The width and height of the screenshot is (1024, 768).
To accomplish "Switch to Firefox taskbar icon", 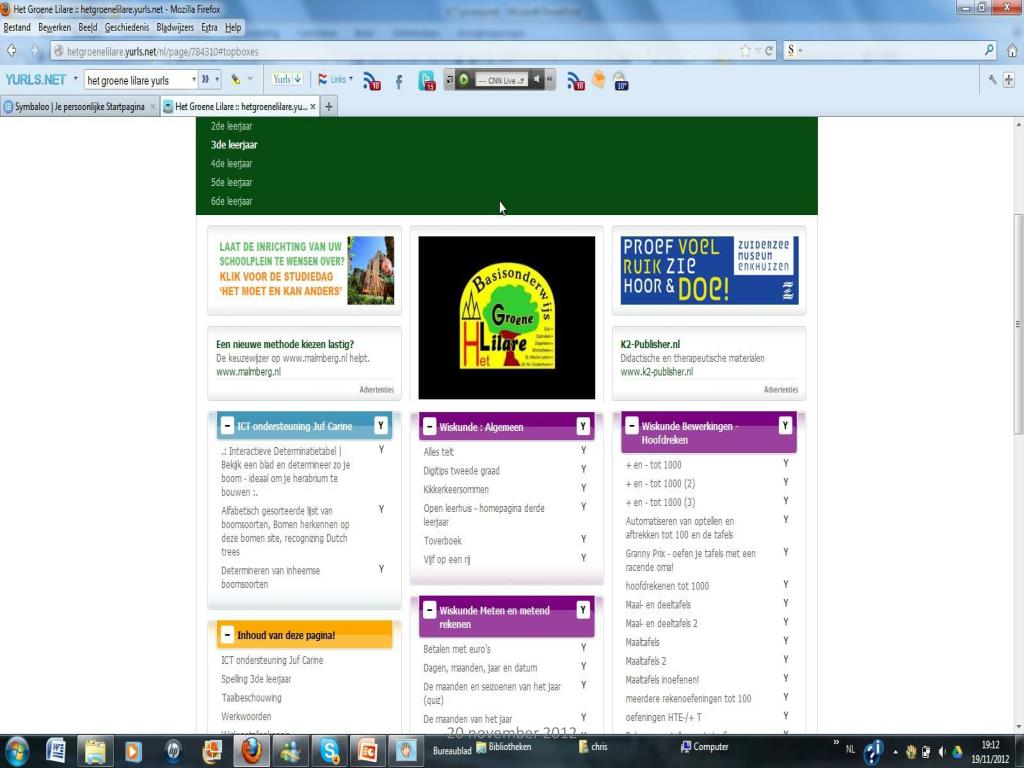I will (251, 751).
